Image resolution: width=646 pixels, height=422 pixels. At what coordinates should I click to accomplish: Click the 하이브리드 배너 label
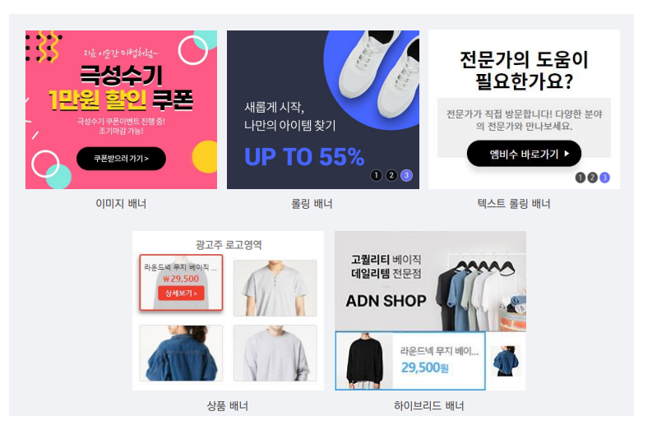pos(429,406)
